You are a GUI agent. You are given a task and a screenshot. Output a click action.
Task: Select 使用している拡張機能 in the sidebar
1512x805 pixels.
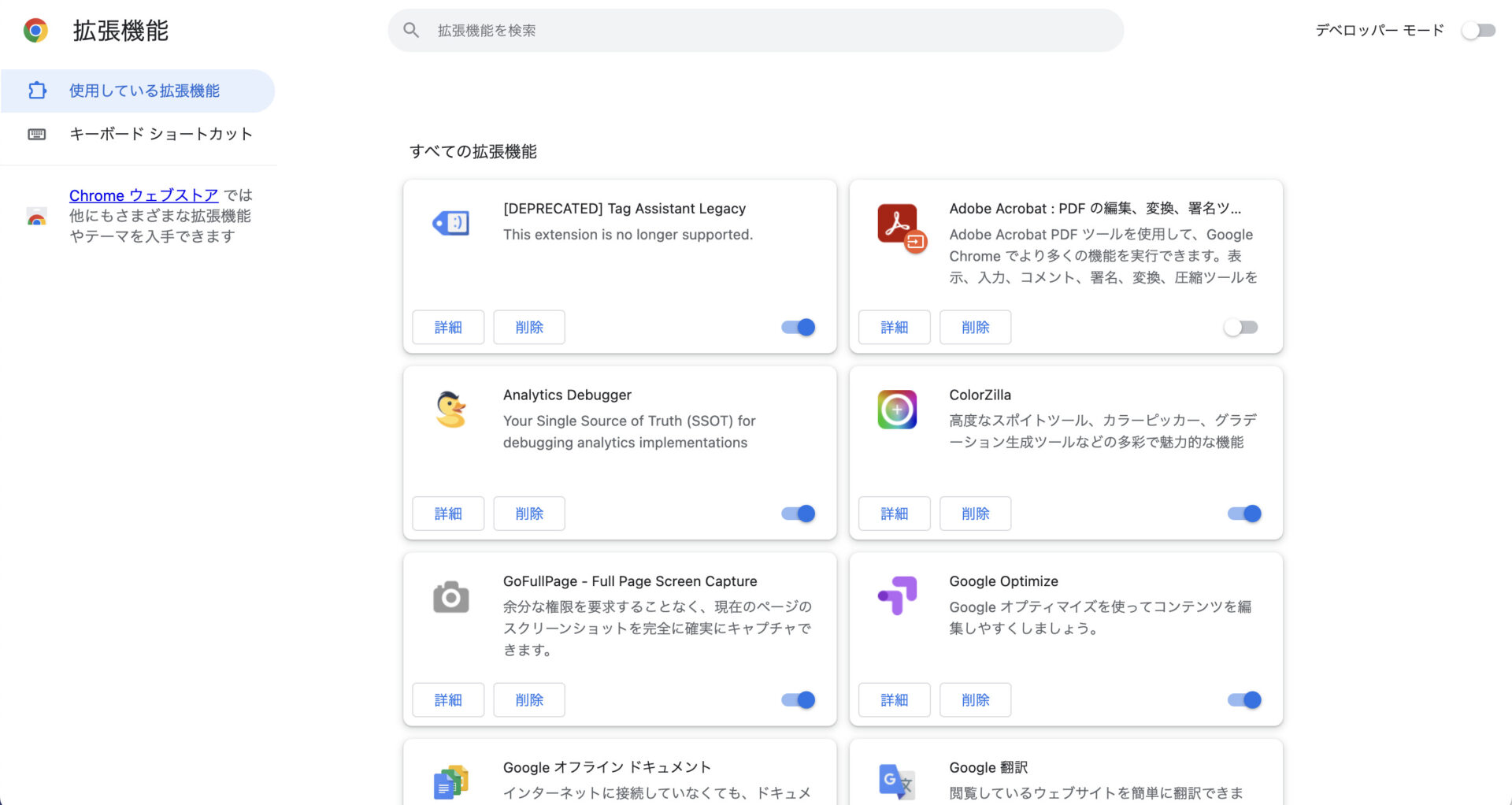click(x=138, y=91)
